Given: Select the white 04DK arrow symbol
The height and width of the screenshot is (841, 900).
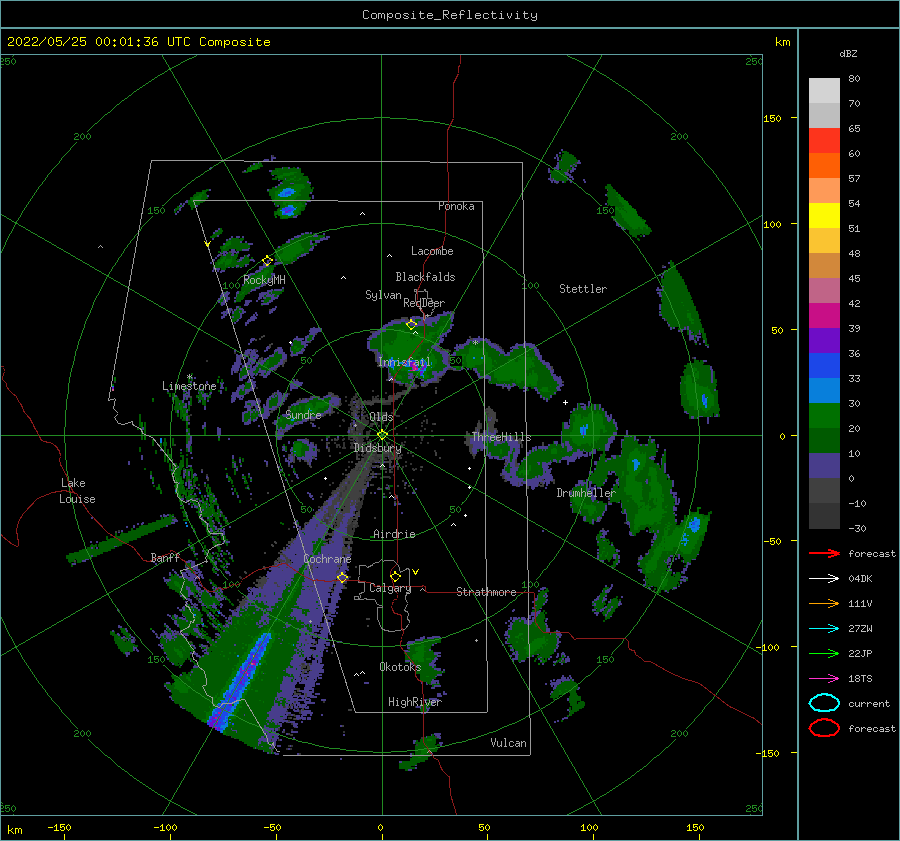Looking at the screenshot, I should point(824,578).
